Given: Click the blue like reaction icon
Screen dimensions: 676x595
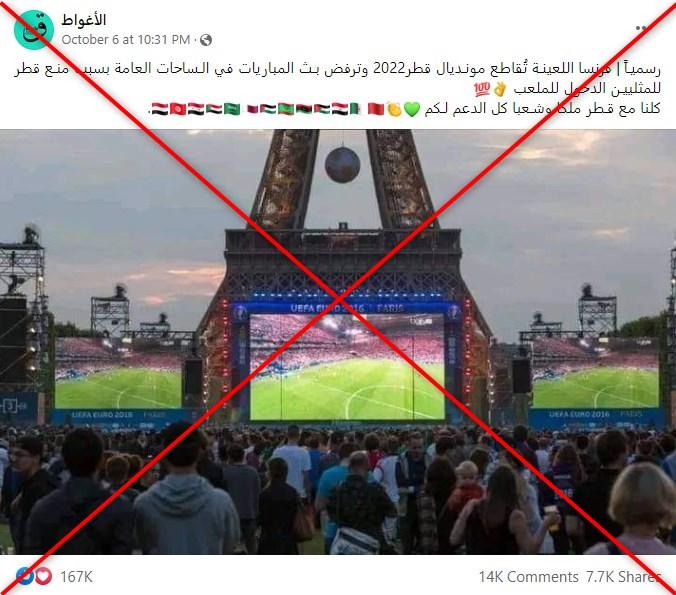Looking at the screenshot, I should pyautogui.click(x=24, y=576).
